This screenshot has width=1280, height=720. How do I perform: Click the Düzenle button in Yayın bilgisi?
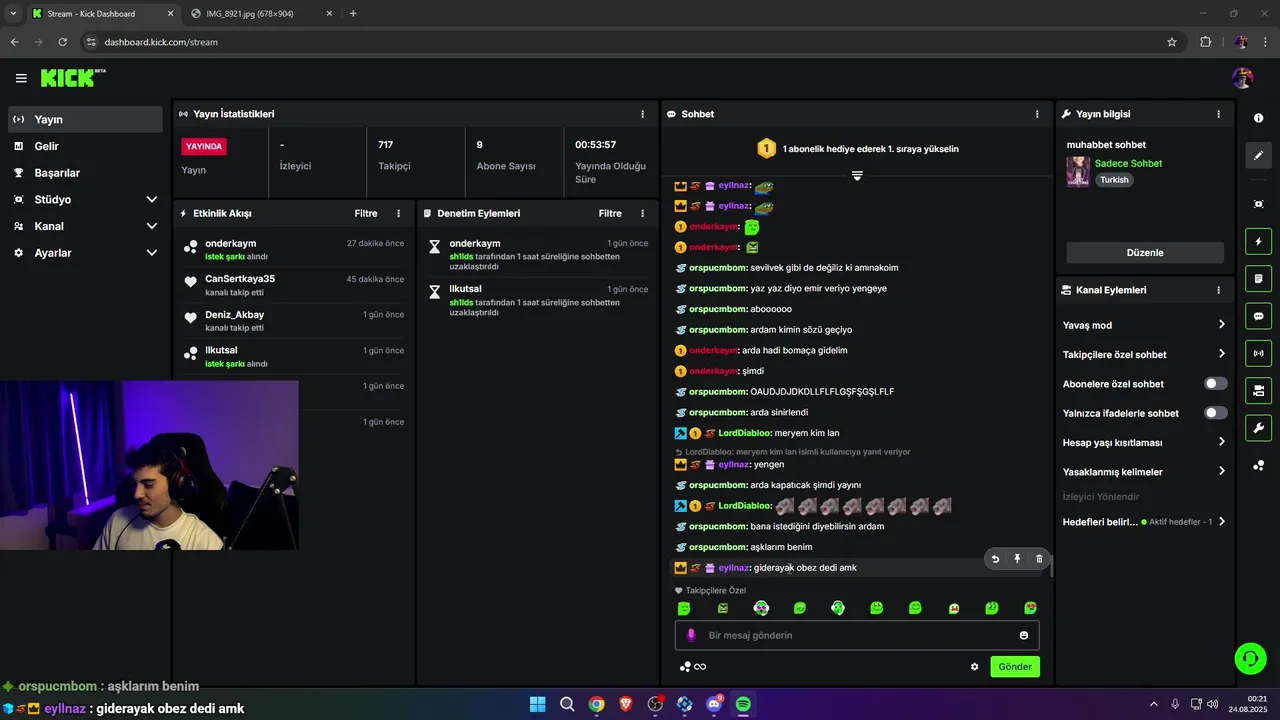(1145, 253)
